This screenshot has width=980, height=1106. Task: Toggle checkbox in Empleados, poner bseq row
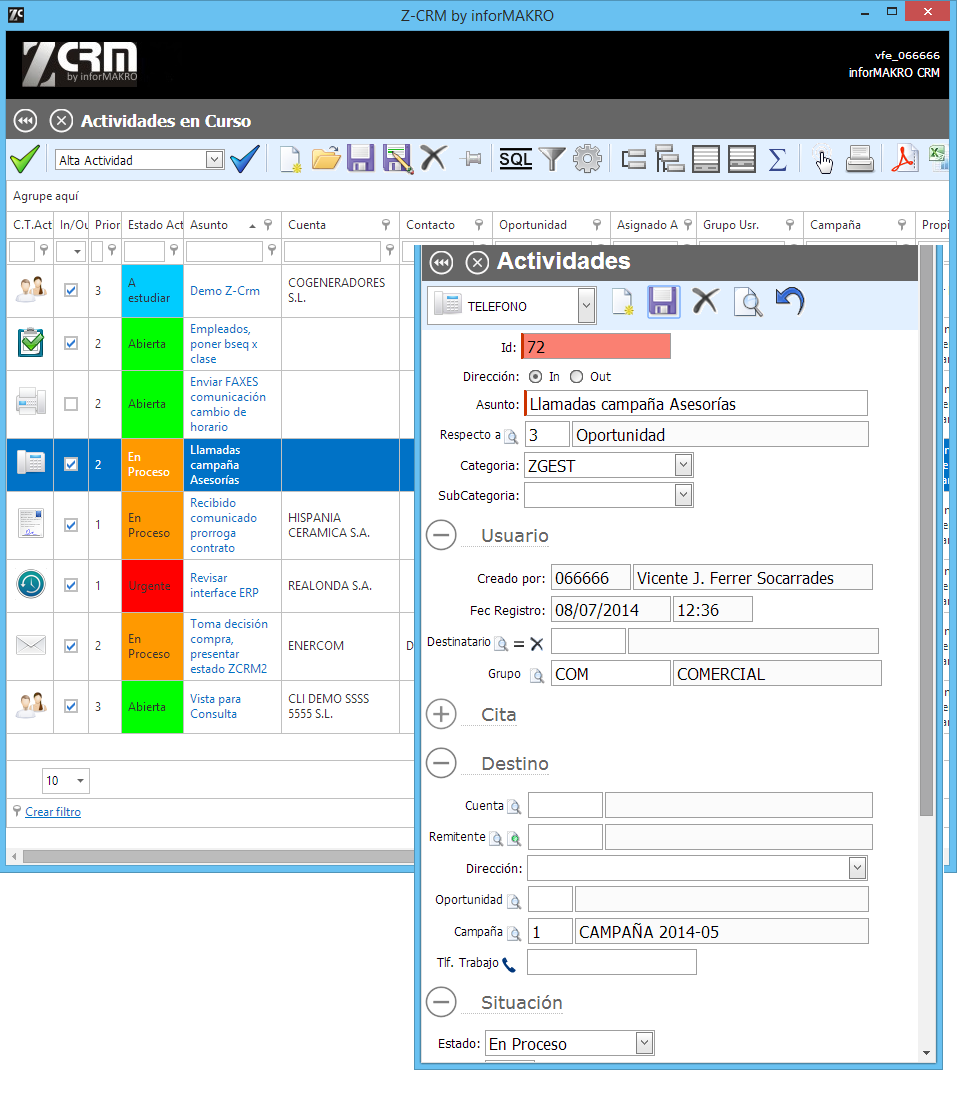[71, 343]
